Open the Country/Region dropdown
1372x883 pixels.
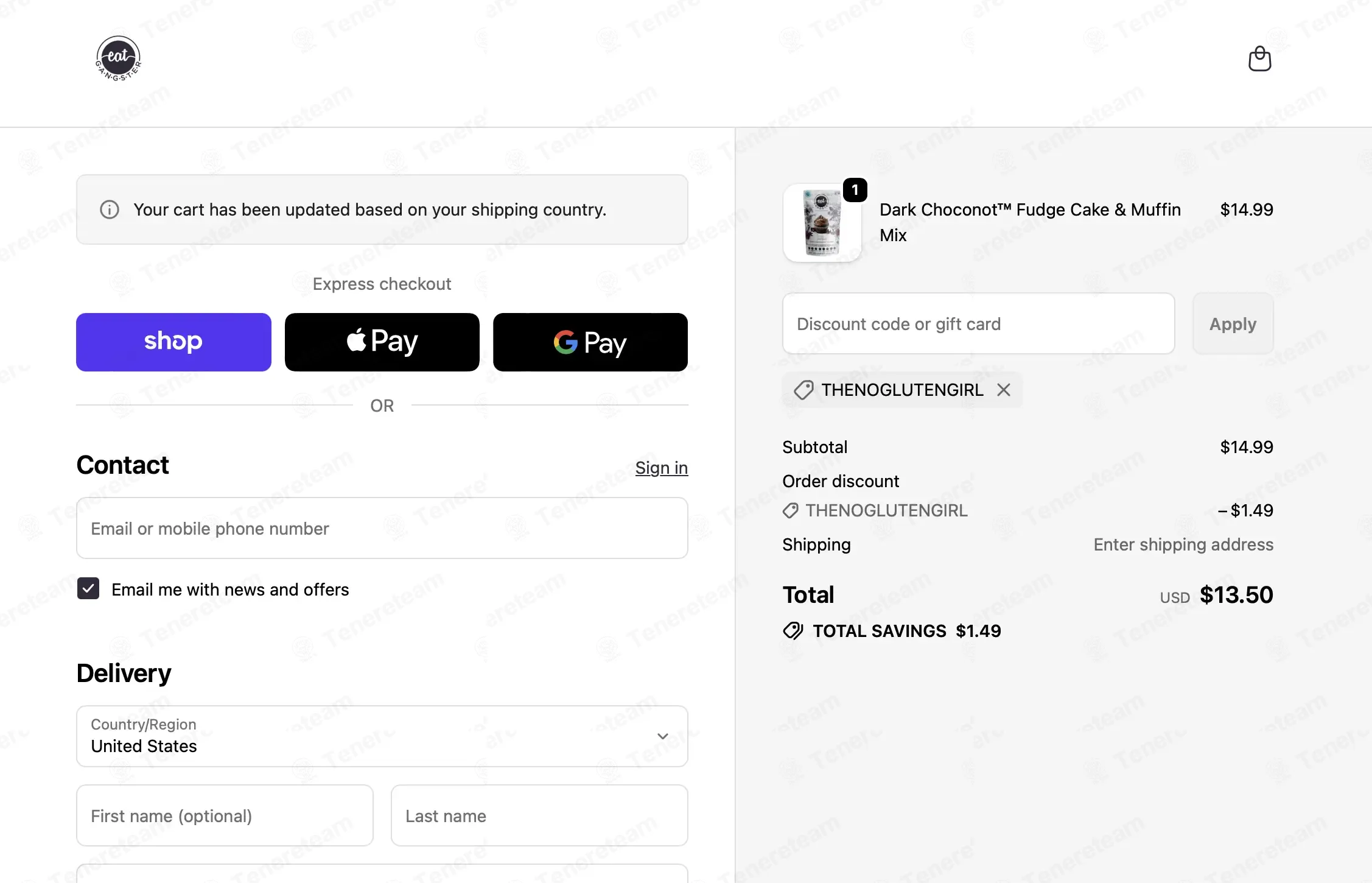point(382,736)
